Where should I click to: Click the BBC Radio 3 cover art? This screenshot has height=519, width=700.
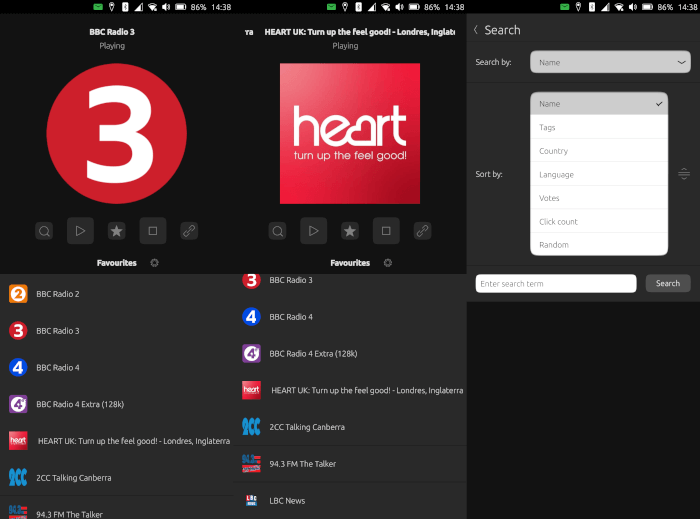tap(117, 133)
